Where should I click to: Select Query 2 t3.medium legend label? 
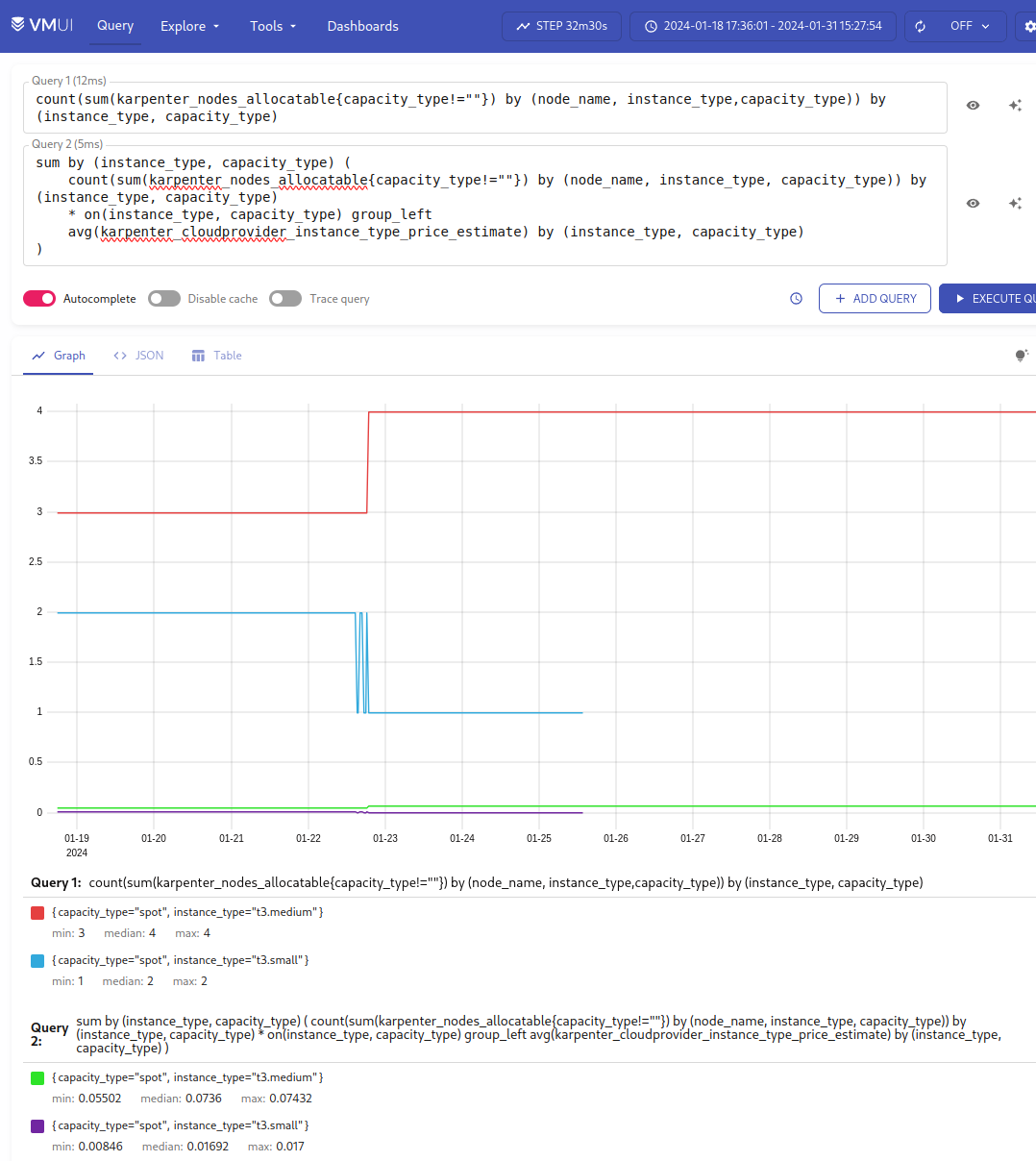tap(187, 1077)
